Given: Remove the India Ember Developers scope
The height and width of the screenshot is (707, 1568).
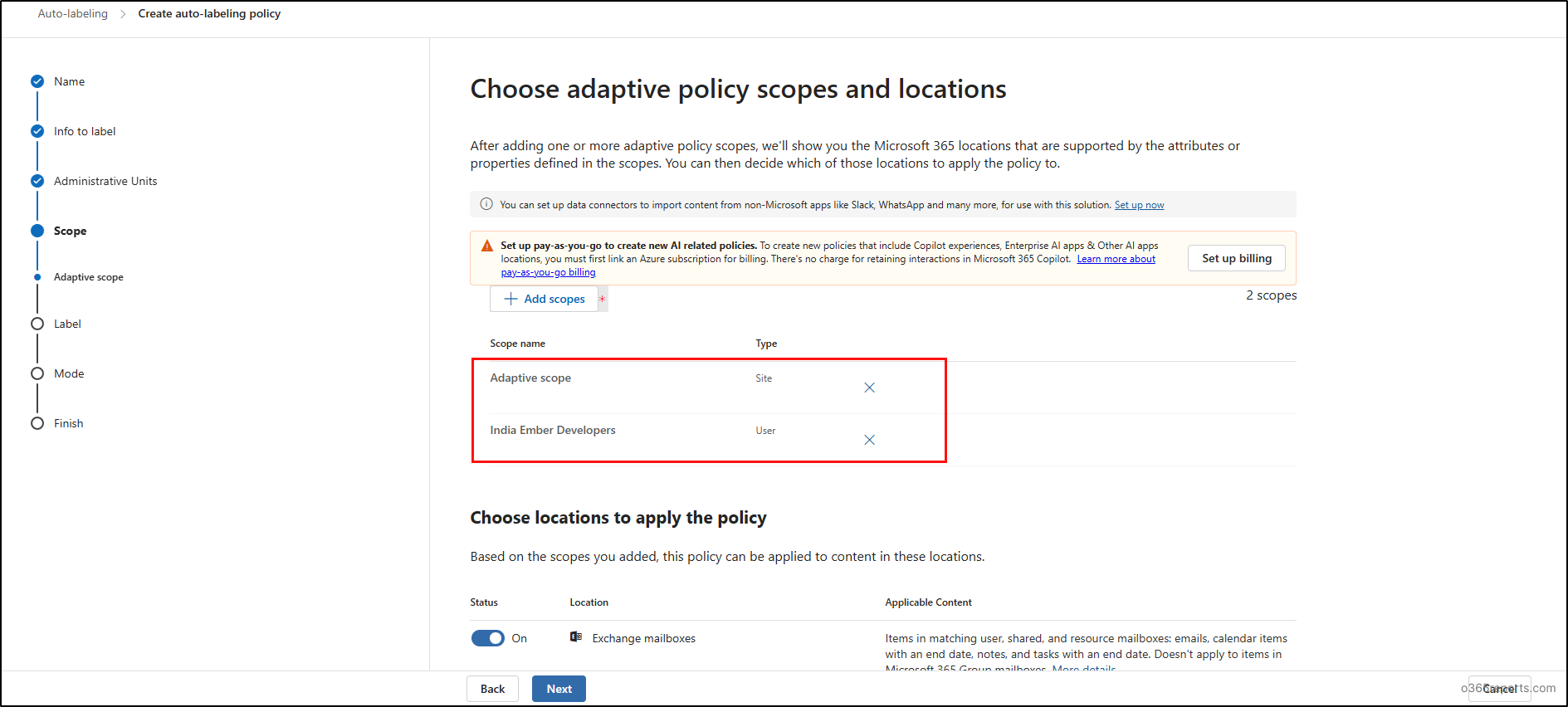Looking at the screenshot, I should coord(869,440).
